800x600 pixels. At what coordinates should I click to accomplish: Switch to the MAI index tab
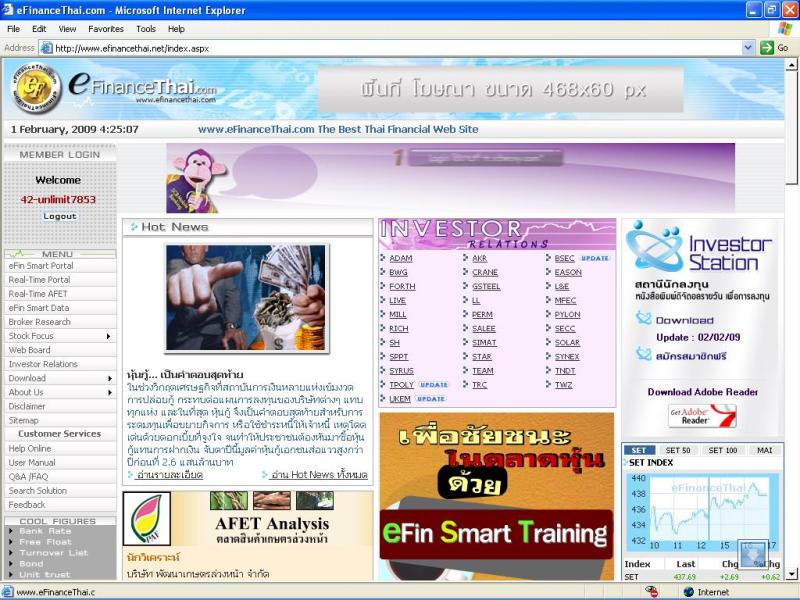point(764,450)
